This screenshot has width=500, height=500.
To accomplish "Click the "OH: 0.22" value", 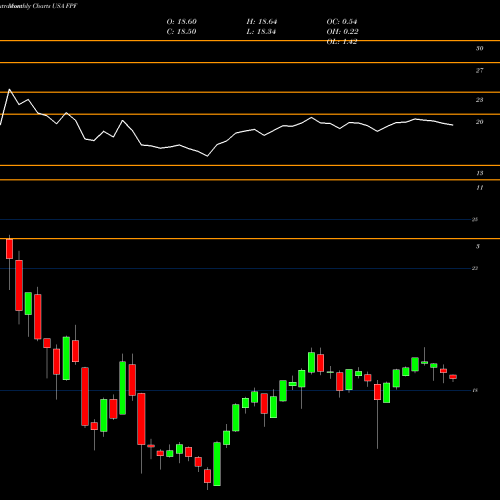I will (x=342, y=32).
